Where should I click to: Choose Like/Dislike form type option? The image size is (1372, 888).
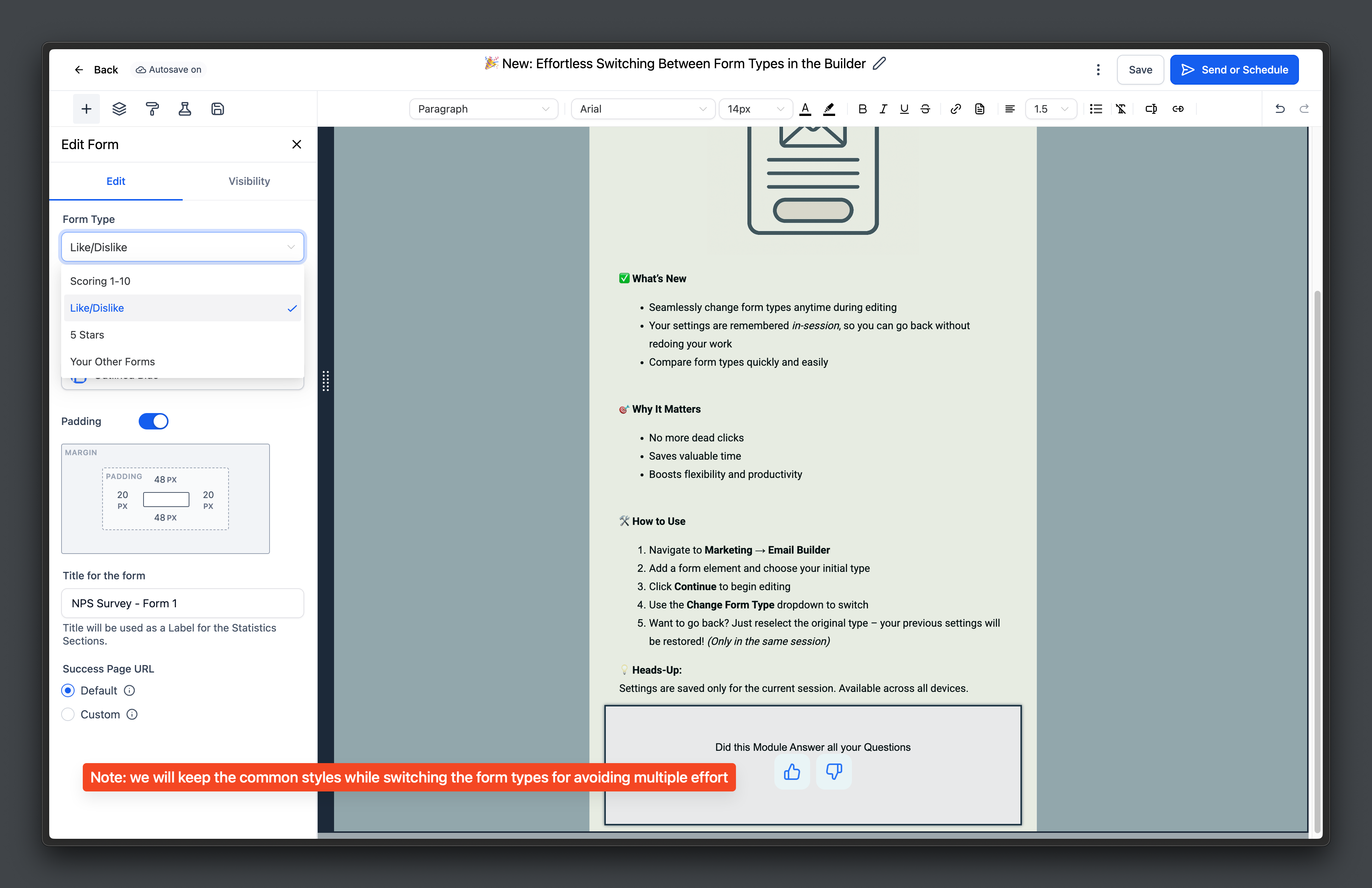point(182,308)
